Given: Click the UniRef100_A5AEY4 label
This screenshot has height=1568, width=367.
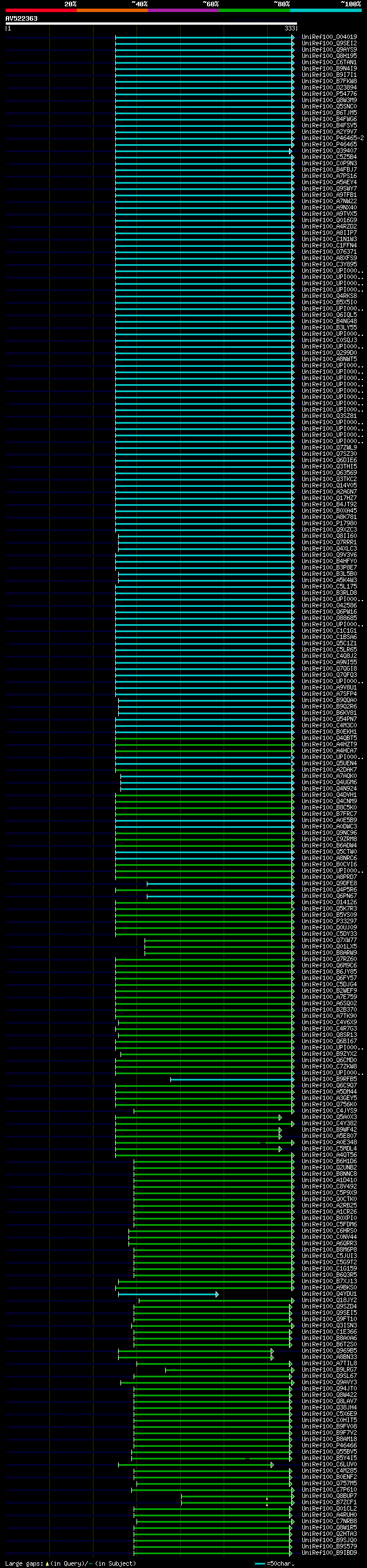Looking at the screenshot, I should pyautogui.click(x=329, y=182).
